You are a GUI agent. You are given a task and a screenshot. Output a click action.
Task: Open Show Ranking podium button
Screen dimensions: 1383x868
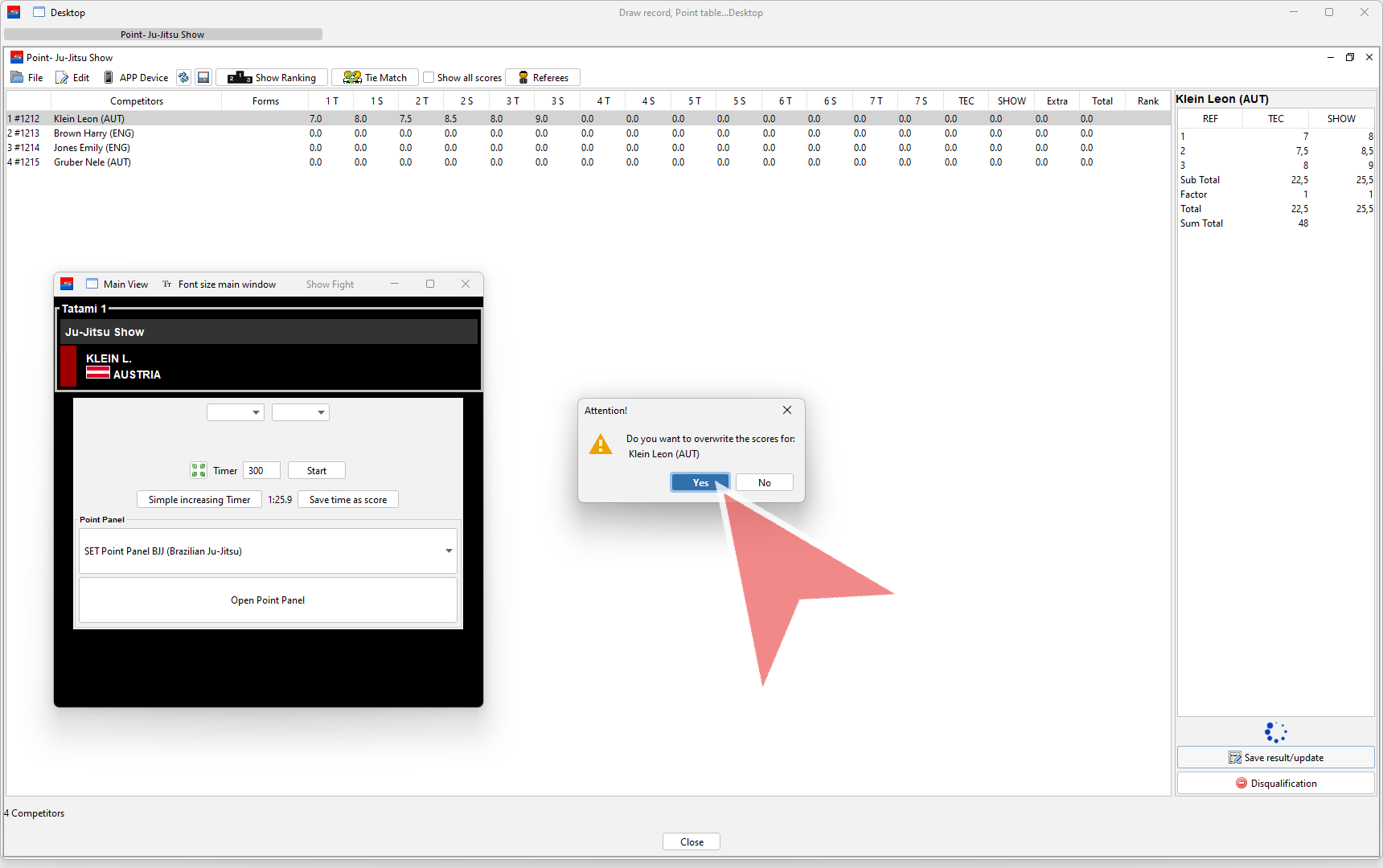(x=272, y=77)
